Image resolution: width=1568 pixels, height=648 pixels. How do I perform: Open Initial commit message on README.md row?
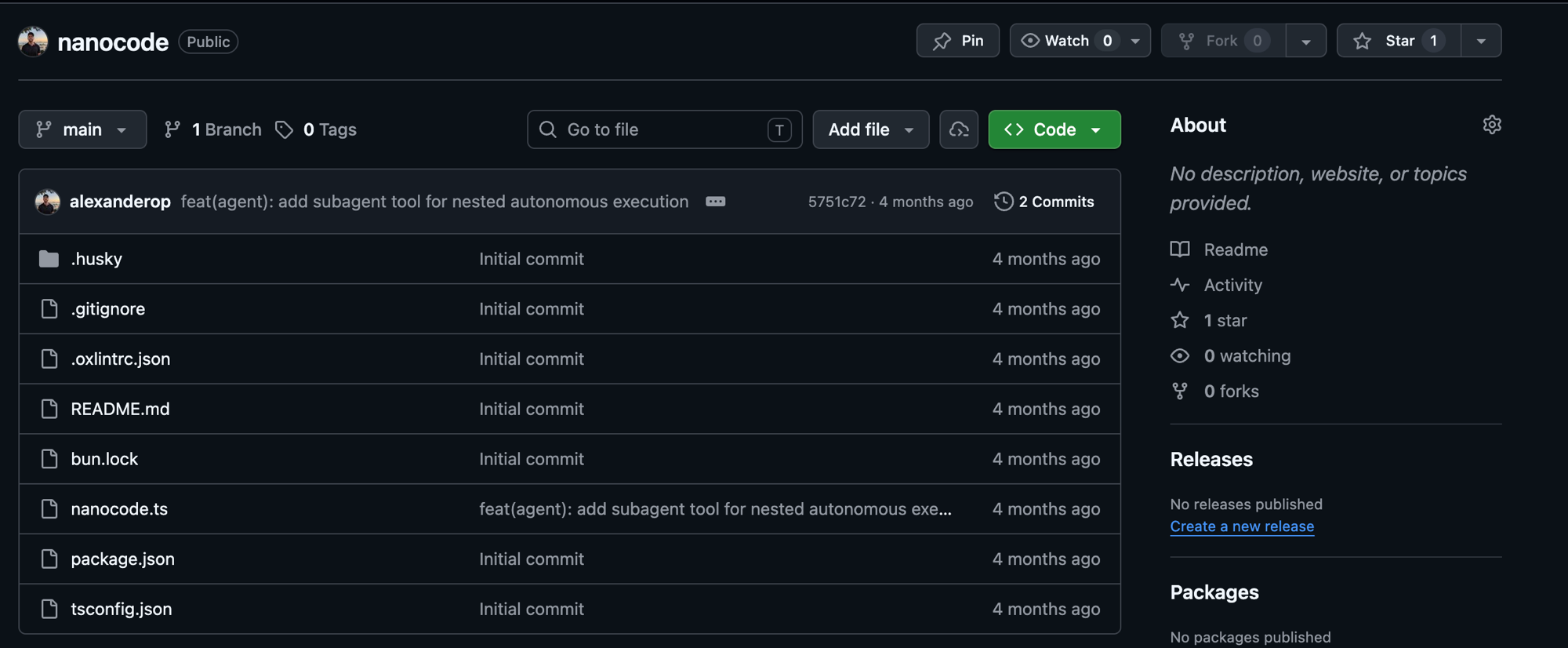point(532,409)
